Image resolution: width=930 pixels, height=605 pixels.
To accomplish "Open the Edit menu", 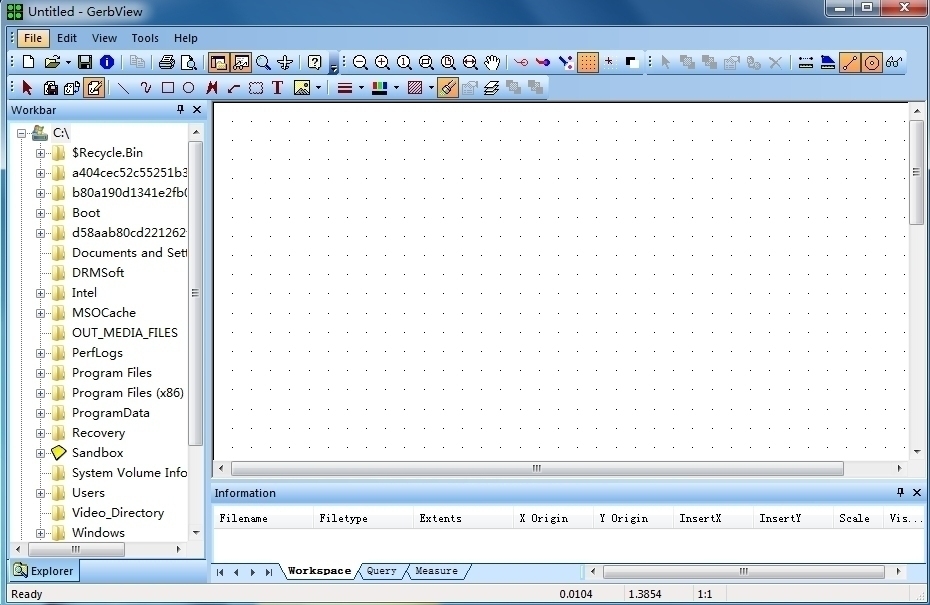I will point(67,38).
